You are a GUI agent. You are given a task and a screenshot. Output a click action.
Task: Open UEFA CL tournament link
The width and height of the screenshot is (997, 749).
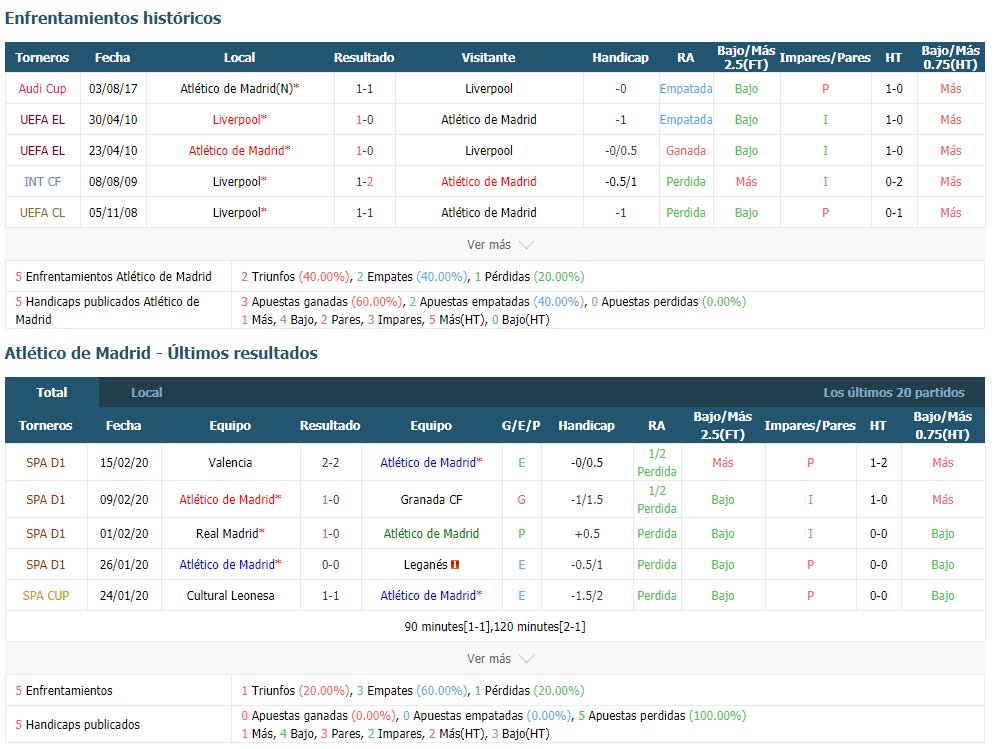click(43, 213)
